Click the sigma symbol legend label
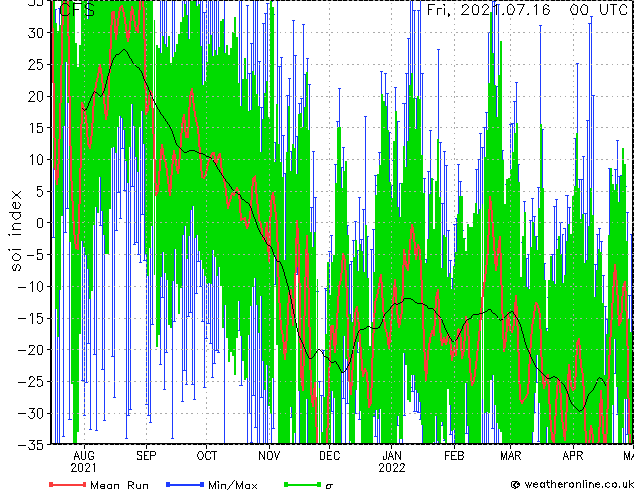634x490 pixels. [329, 486]
